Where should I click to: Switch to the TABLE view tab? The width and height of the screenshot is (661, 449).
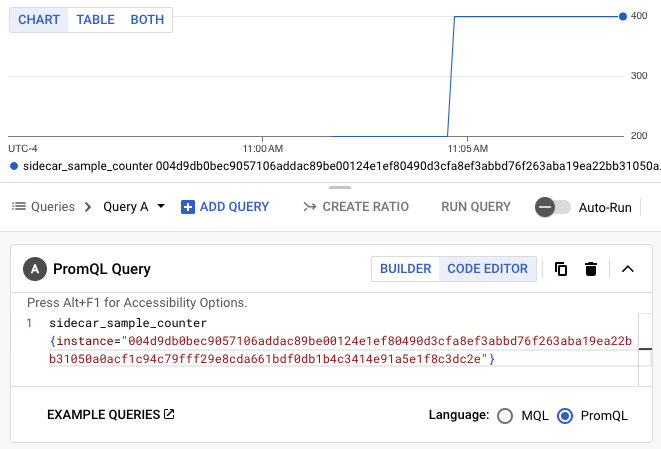point(95,20)
